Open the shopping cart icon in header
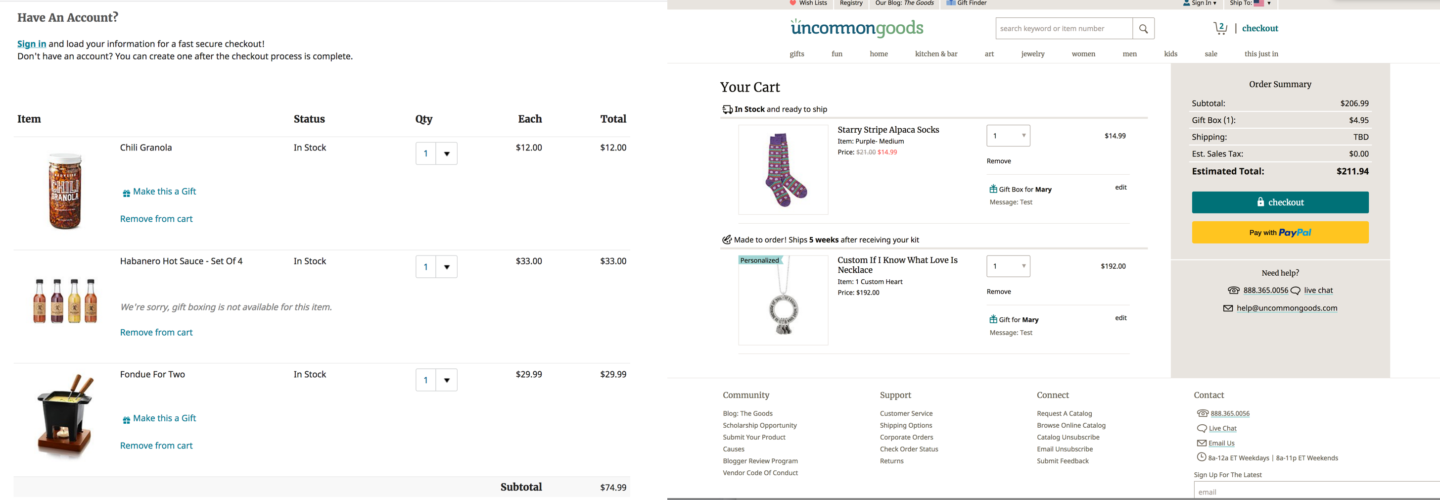 (1220, 28)
